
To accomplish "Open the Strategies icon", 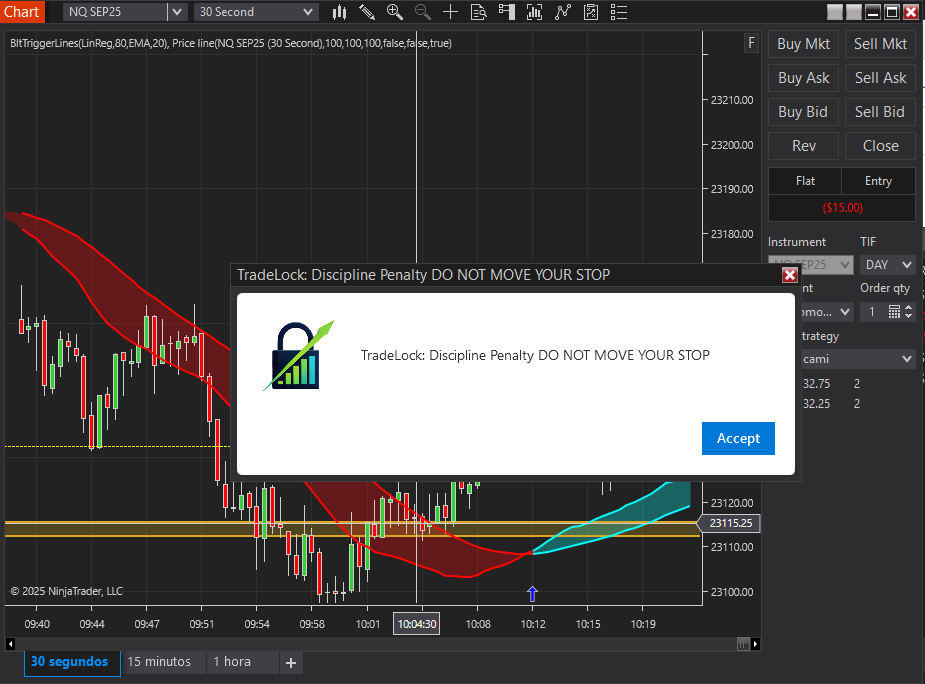I will (591, 12).
